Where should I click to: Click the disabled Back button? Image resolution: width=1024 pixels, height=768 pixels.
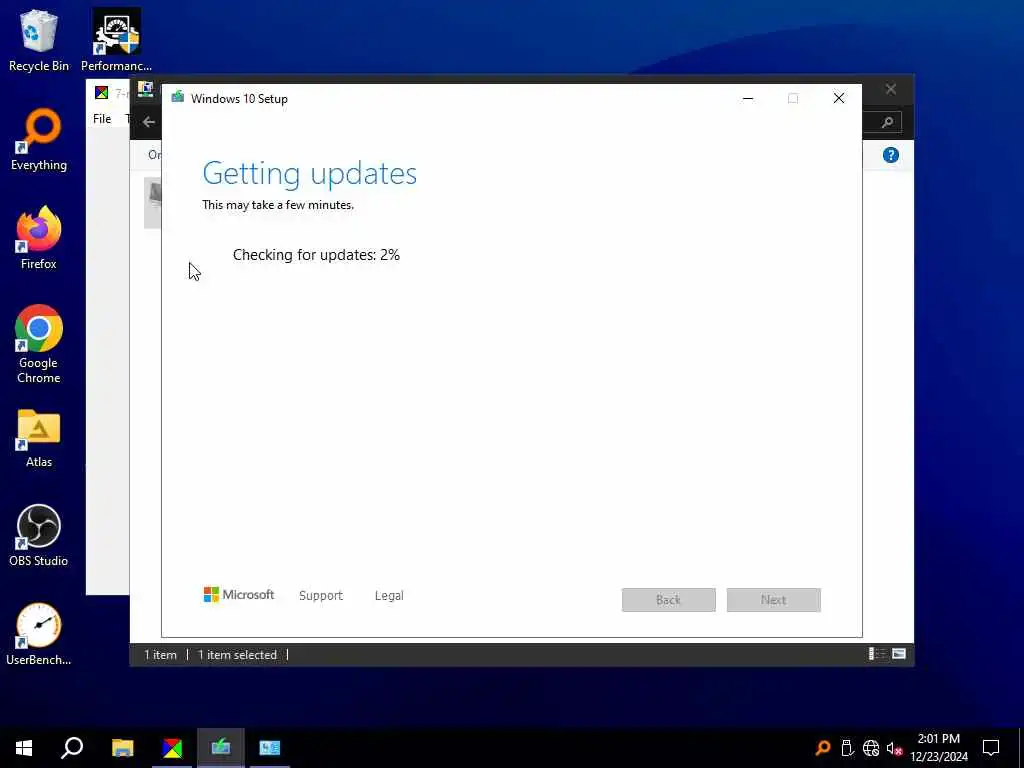(669, 600)
